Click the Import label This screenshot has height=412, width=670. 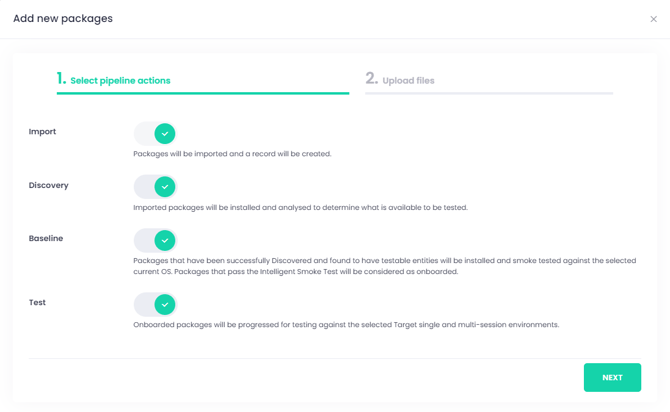point(42,132)
